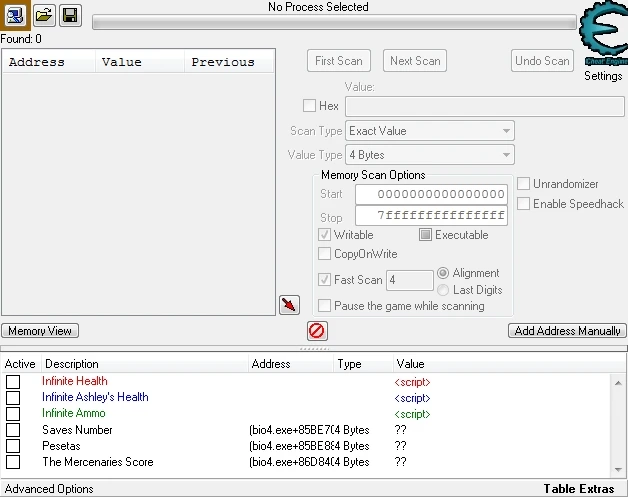The height and width of the screenshot is (497, 628).
Task: Freeze the Pesetas entry checkbox
Action: [x=13, y=446]
